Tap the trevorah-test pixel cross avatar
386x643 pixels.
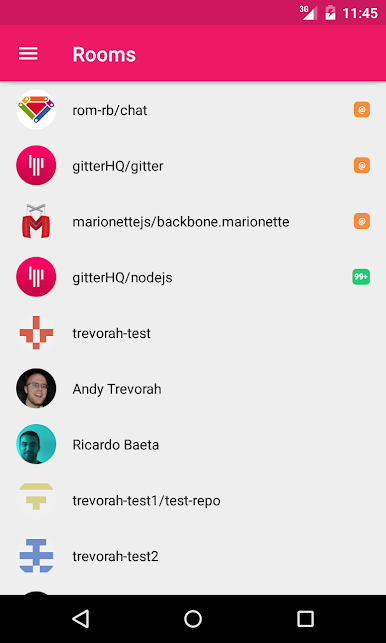tap(36, 333)
